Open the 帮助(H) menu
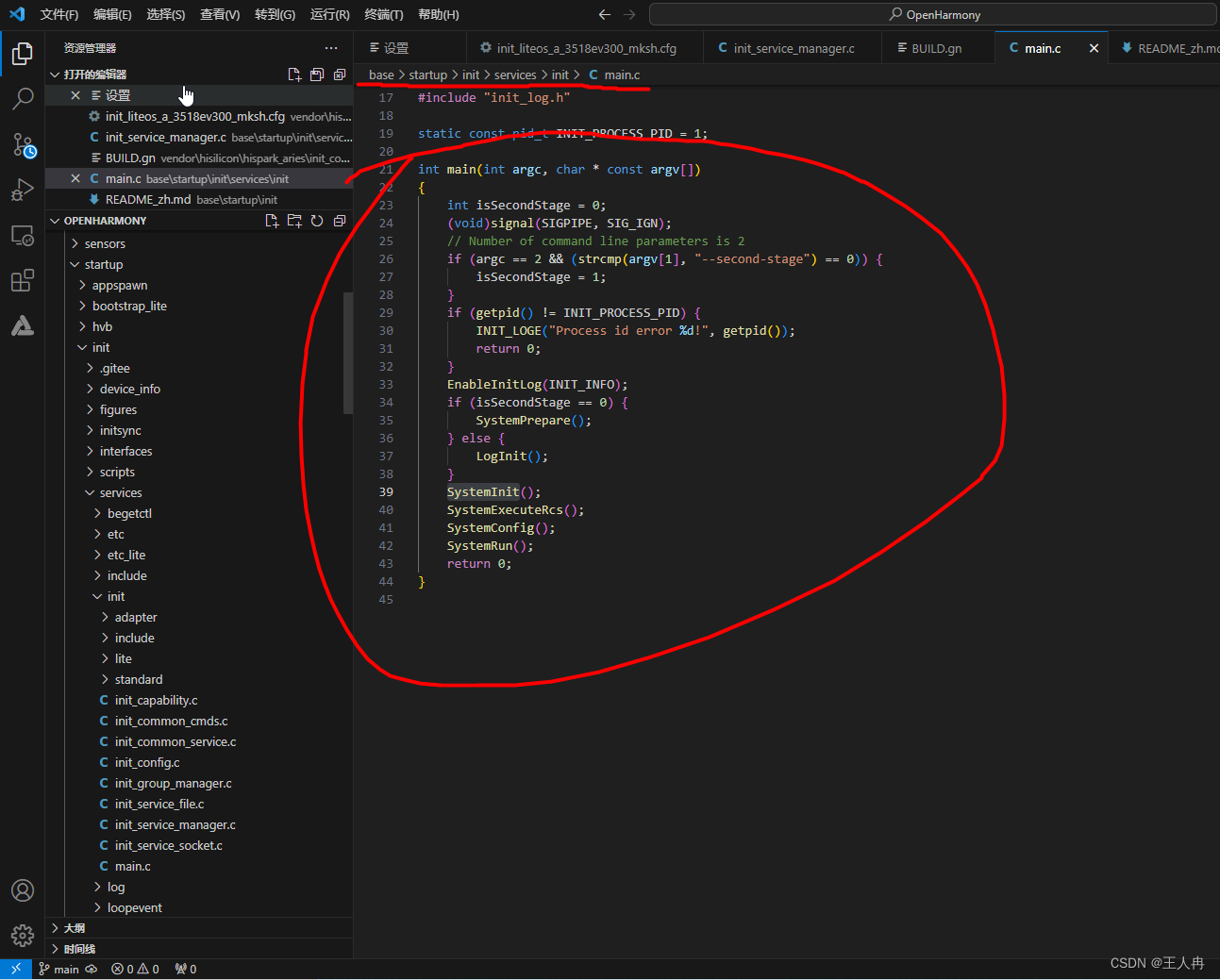Image resolution: width=1220 pixels, height=980 pixels. click(439, 14)
